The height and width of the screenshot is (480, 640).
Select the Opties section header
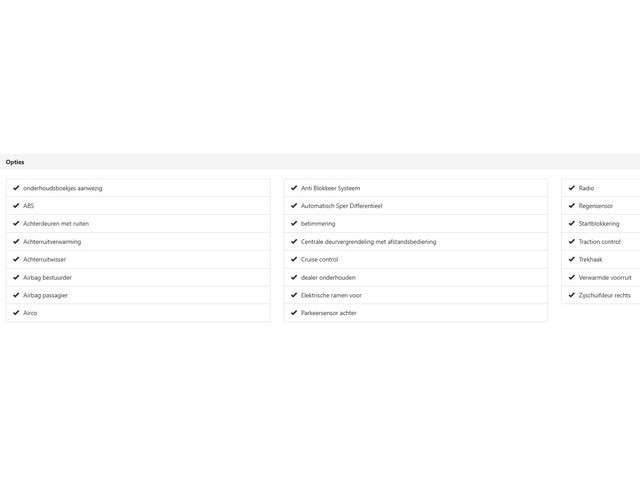click(x=320, y=162)
